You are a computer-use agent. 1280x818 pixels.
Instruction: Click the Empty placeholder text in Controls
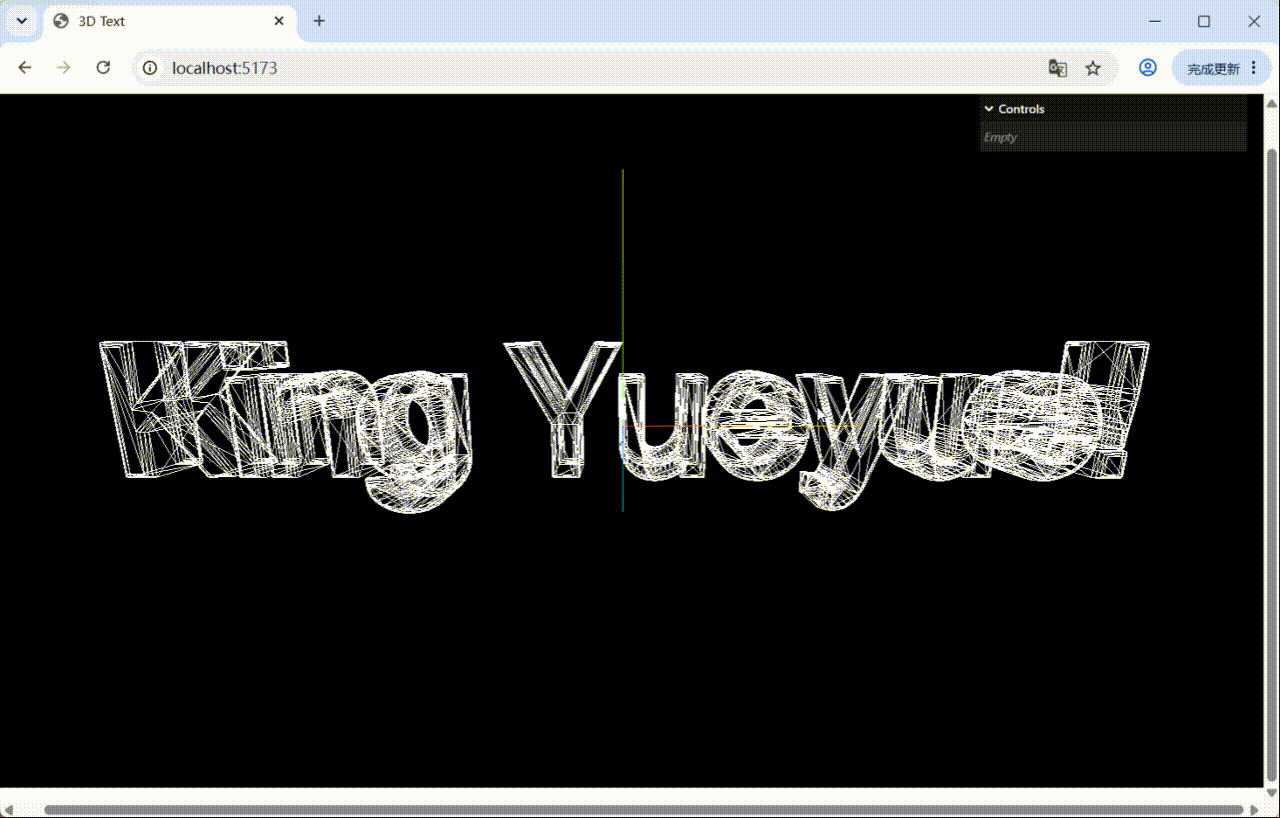pos(1001,137)
